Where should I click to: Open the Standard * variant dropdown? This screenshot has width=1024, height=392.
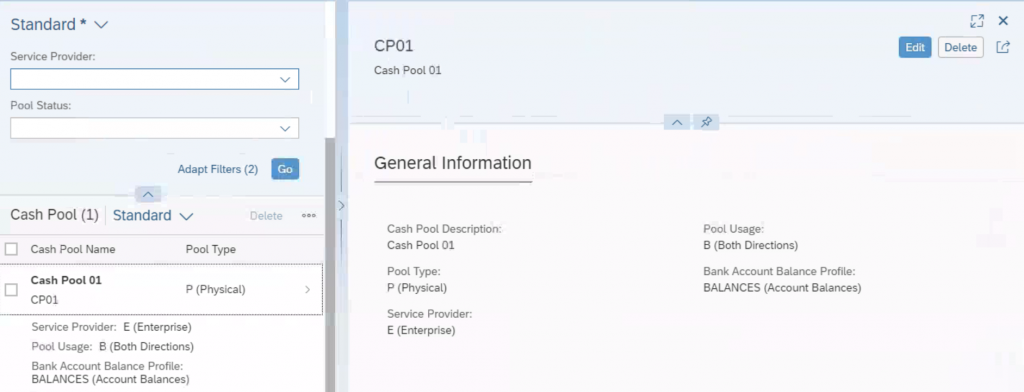pos(101,25)
